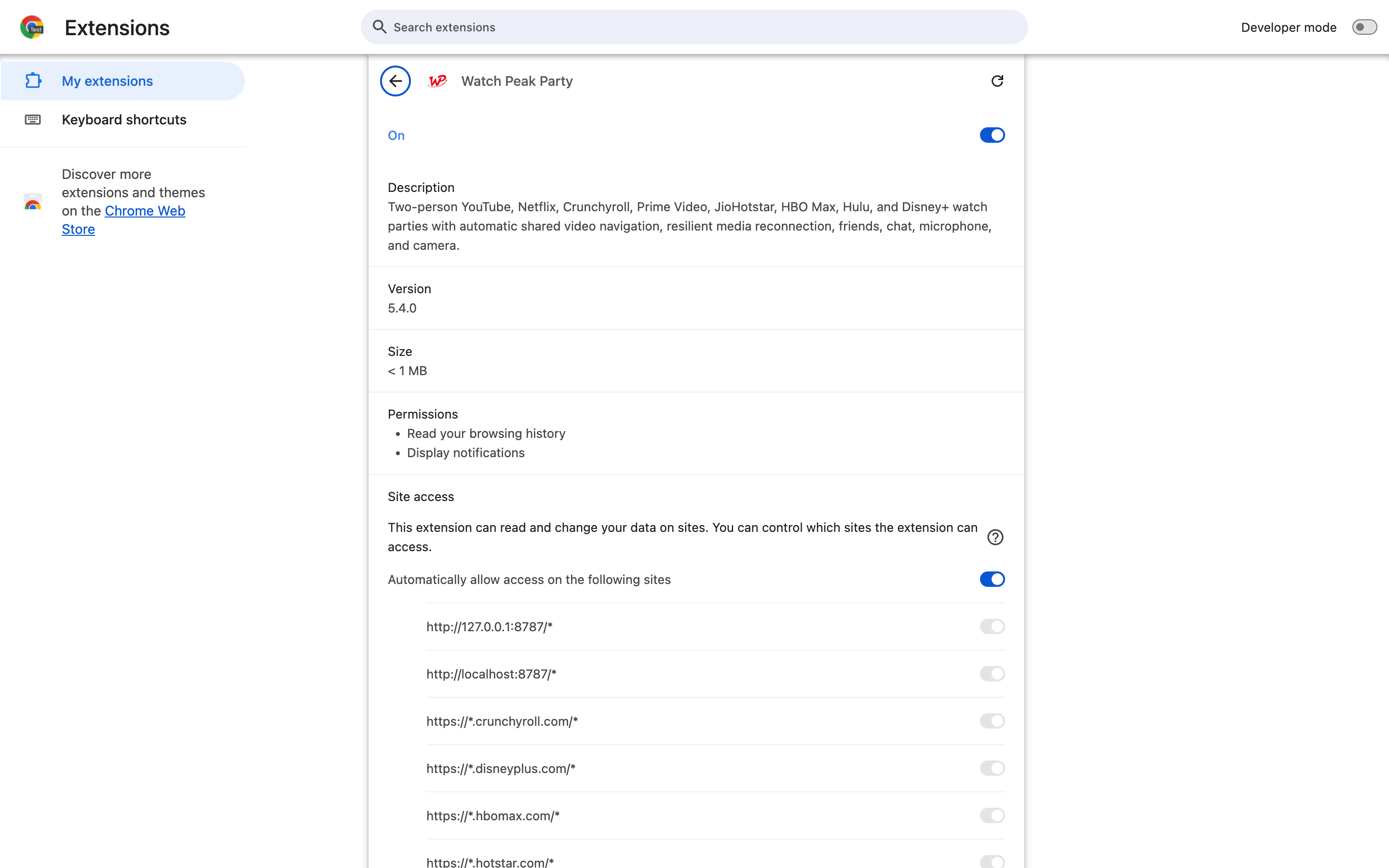Click the Watch Peak Party logo icon
1389x868 pixels.
pos(437,81)
